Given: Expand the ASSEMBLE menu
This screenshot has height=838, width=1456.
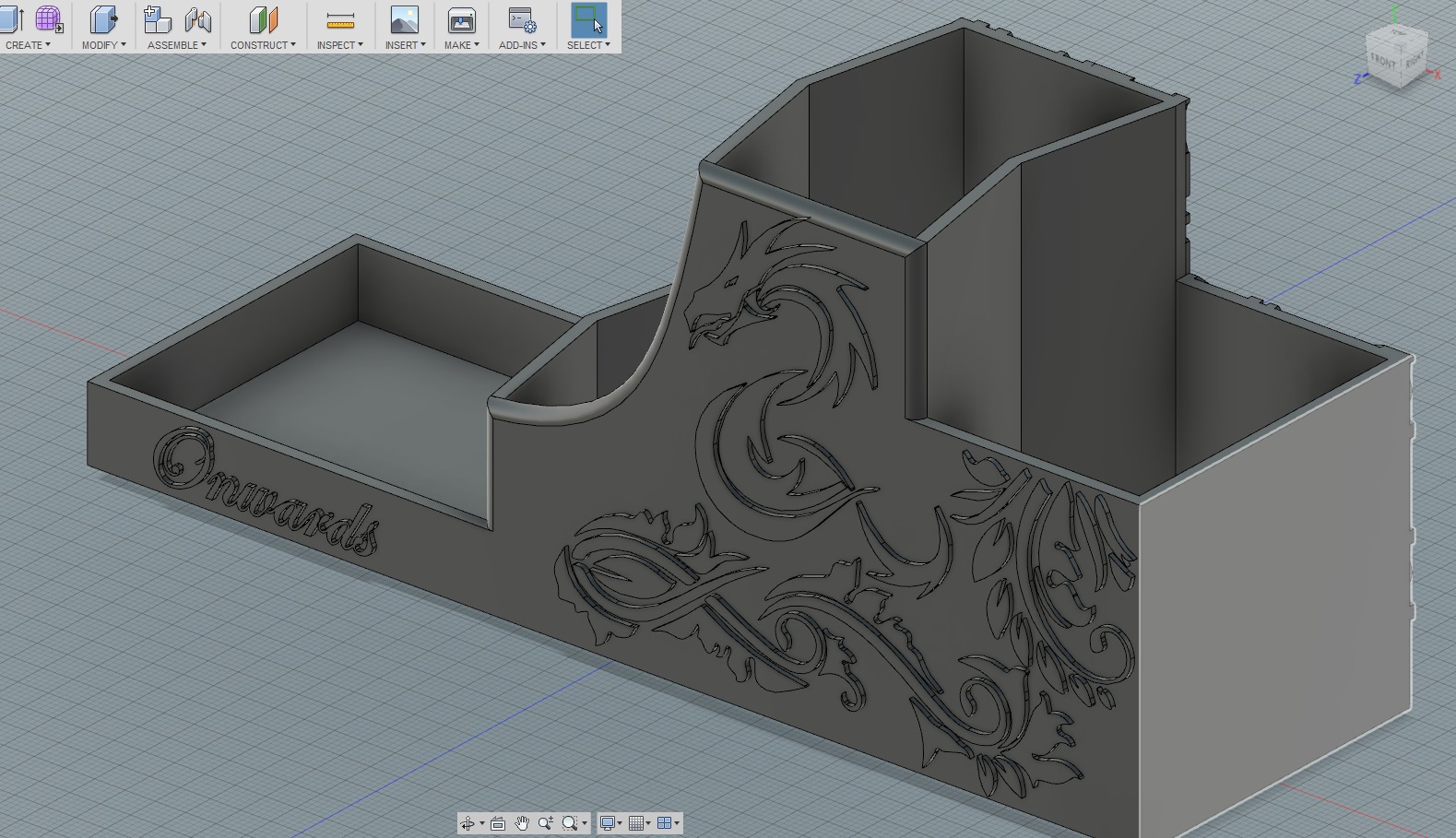Looking at the screenshot, I should point(176,44).
